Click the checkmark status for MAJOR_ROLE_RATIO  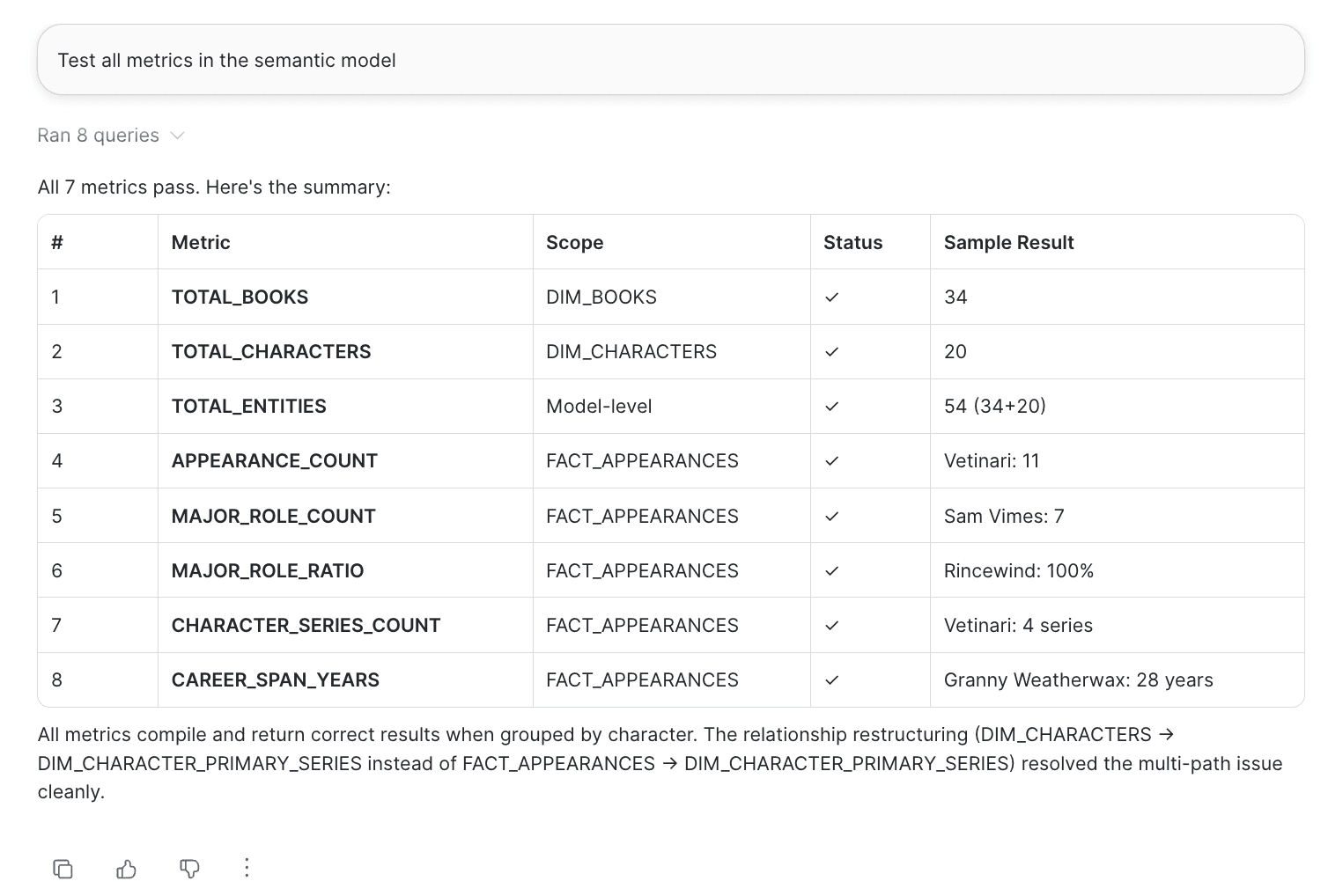pos(831,571)
